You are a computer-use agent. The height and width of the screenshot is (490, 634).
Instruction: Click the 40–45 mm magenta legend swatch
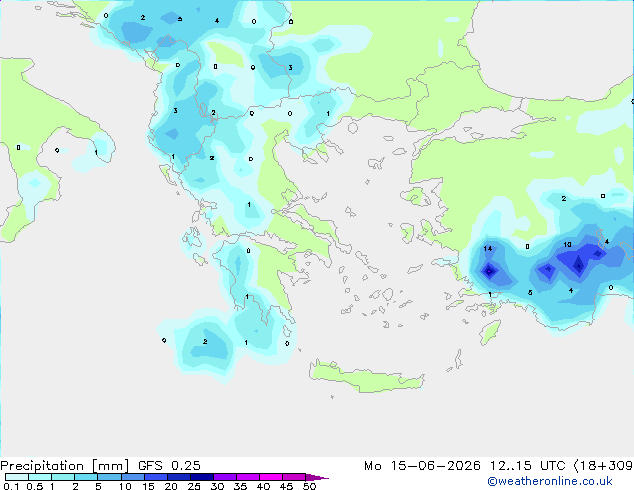[x=271, y=477]
